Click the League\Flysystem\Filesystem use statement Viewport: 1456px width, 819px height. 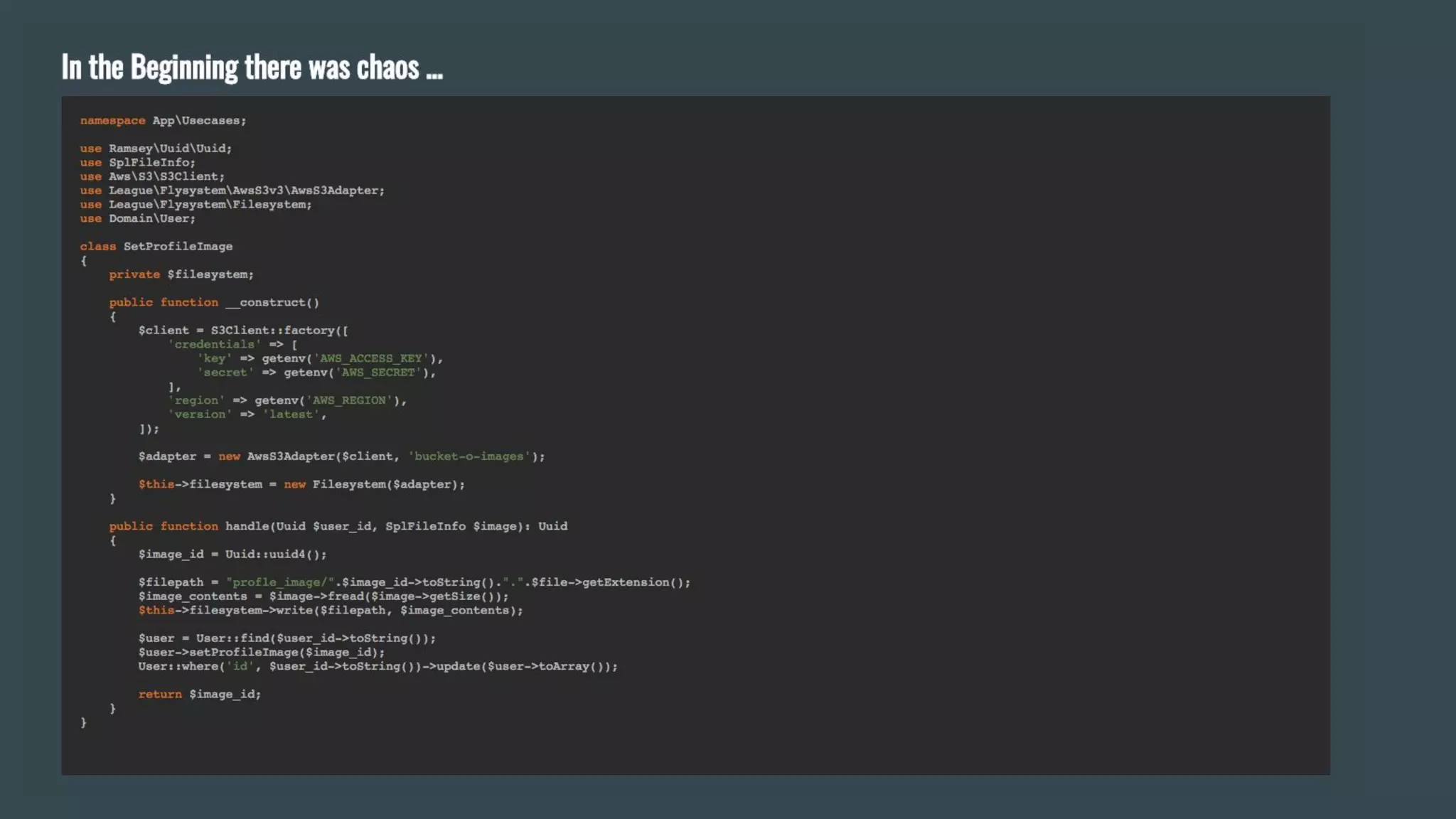(x=210, y=205)
